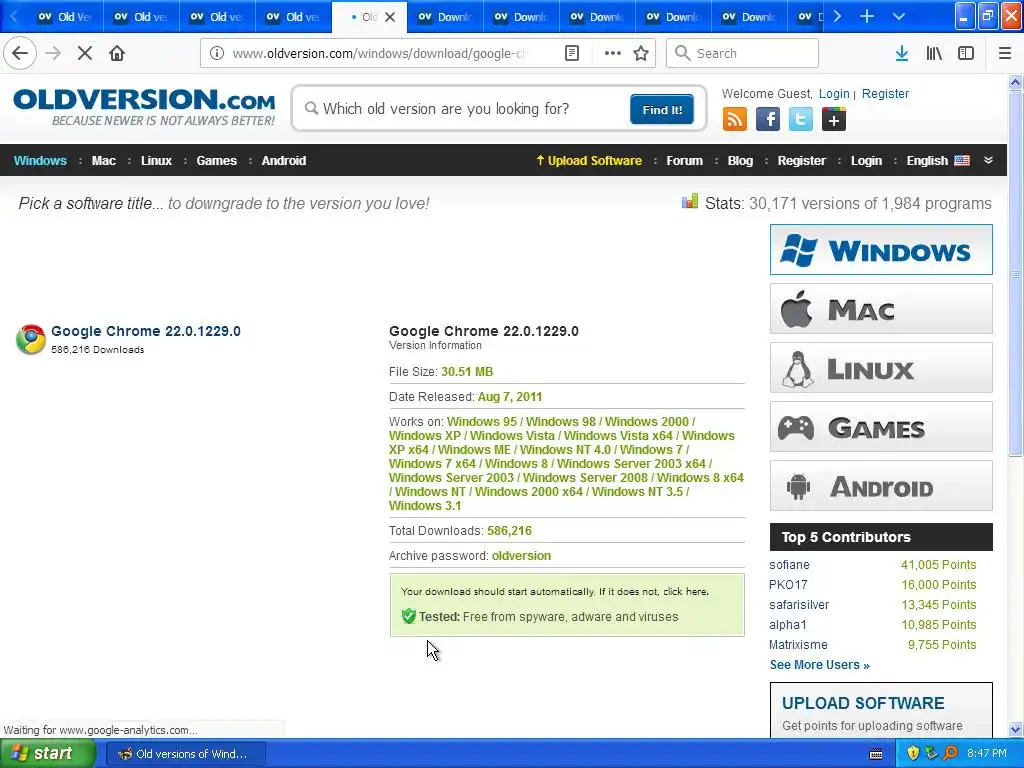Focus the browser Search box

point(743,53)
